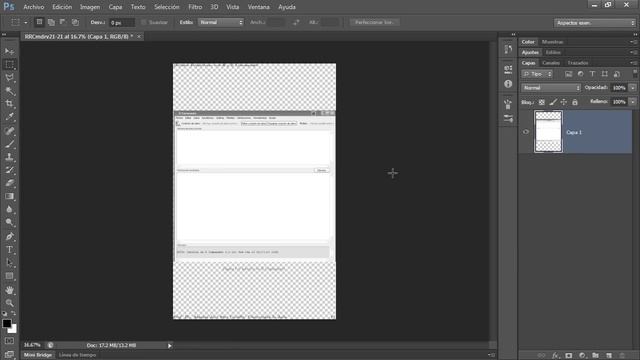
Task: Toggle lock position for the layer
Action: pyautogui.click(x=564, y=102)
